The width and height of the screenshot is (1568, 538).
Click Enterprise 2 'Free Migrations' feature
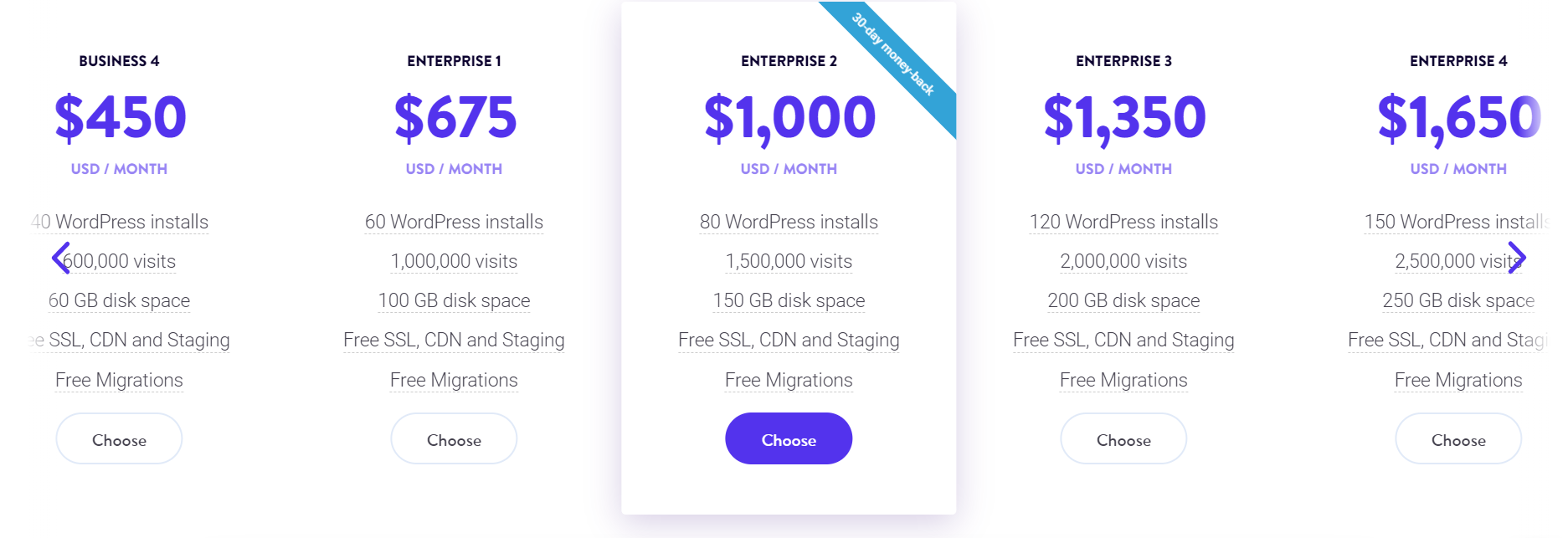pyautogui.click(x=789, y=380)
